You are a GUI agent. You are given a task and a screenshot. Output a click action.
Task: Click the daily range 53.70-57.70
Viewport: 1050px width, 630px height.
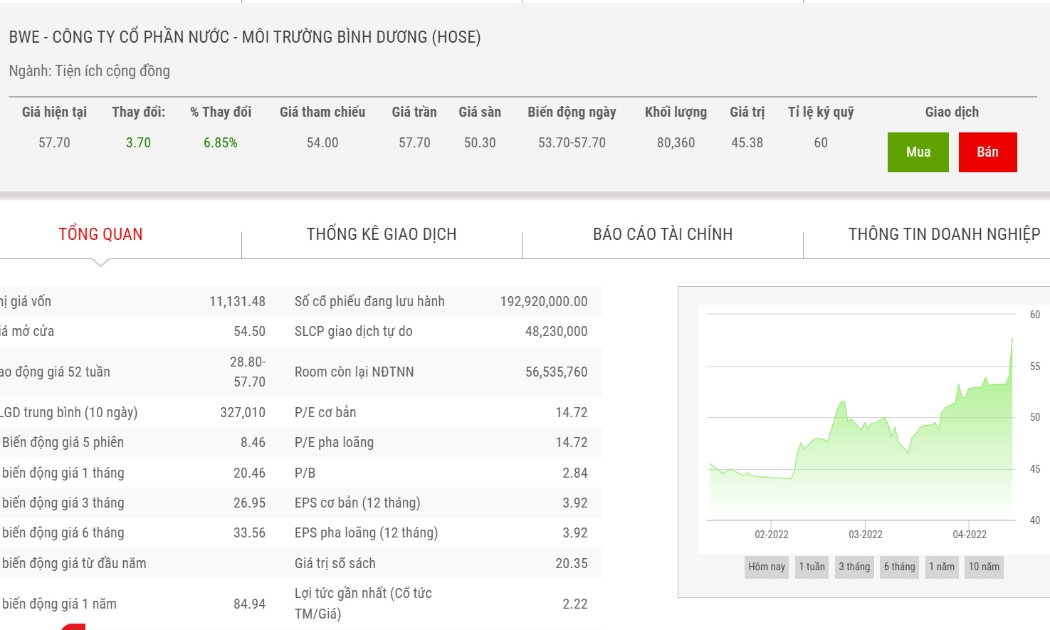572,143
